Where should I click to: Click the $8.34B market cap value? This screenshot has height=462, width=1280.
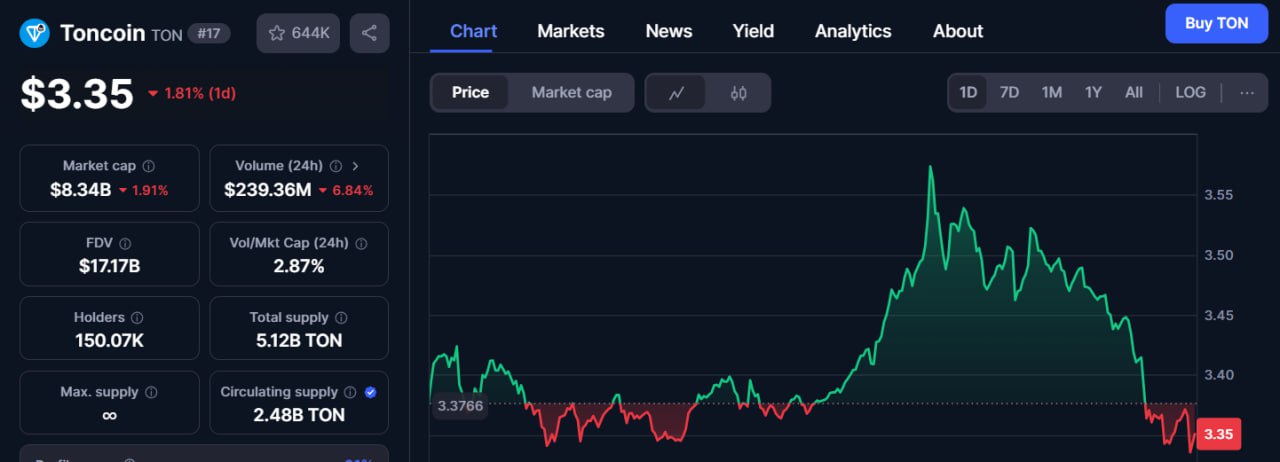[80, 190]
